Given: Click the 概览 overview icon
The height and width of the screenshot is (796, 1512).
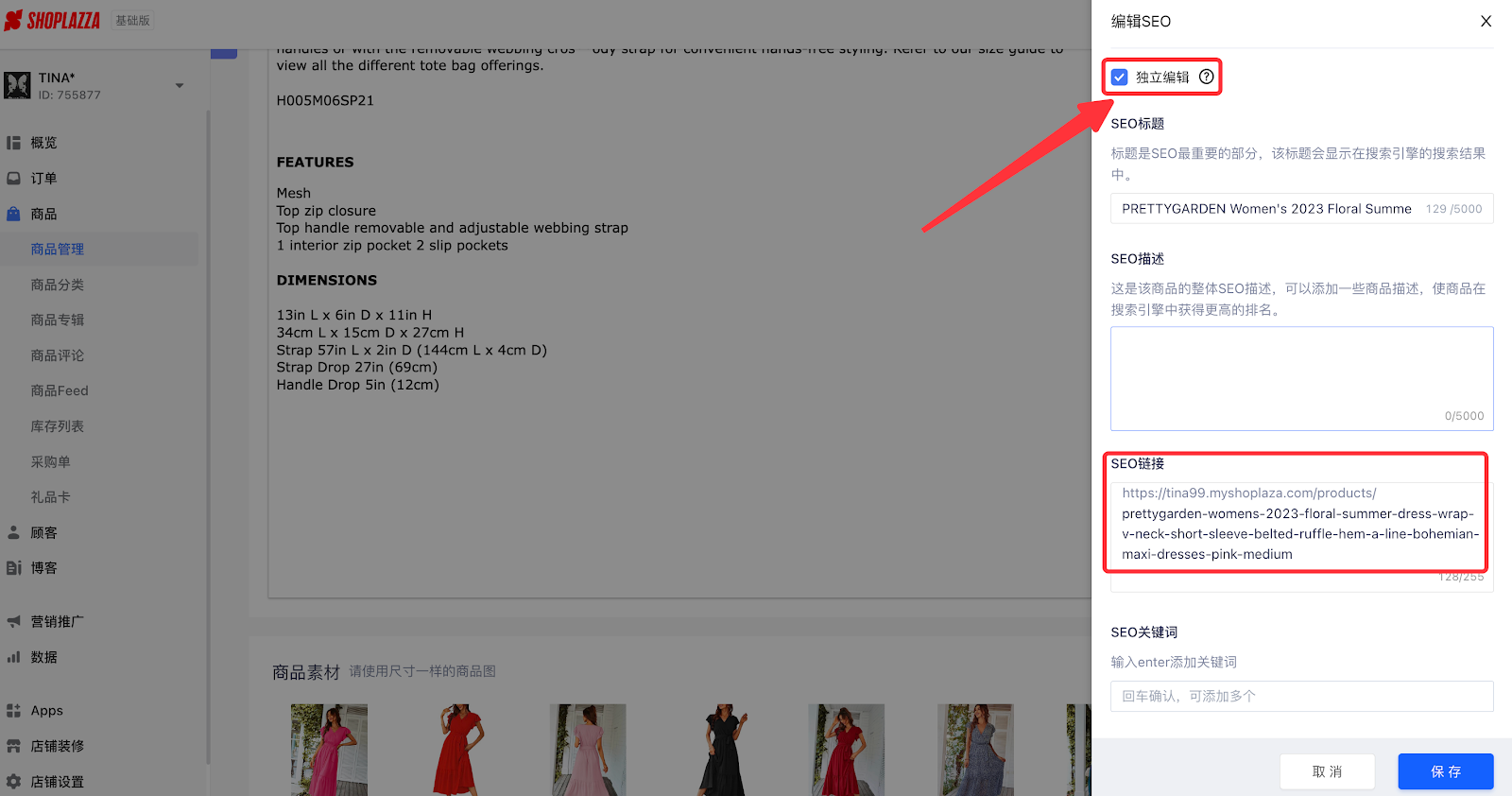Looking at the screenshot, I should tap(13, 143).
